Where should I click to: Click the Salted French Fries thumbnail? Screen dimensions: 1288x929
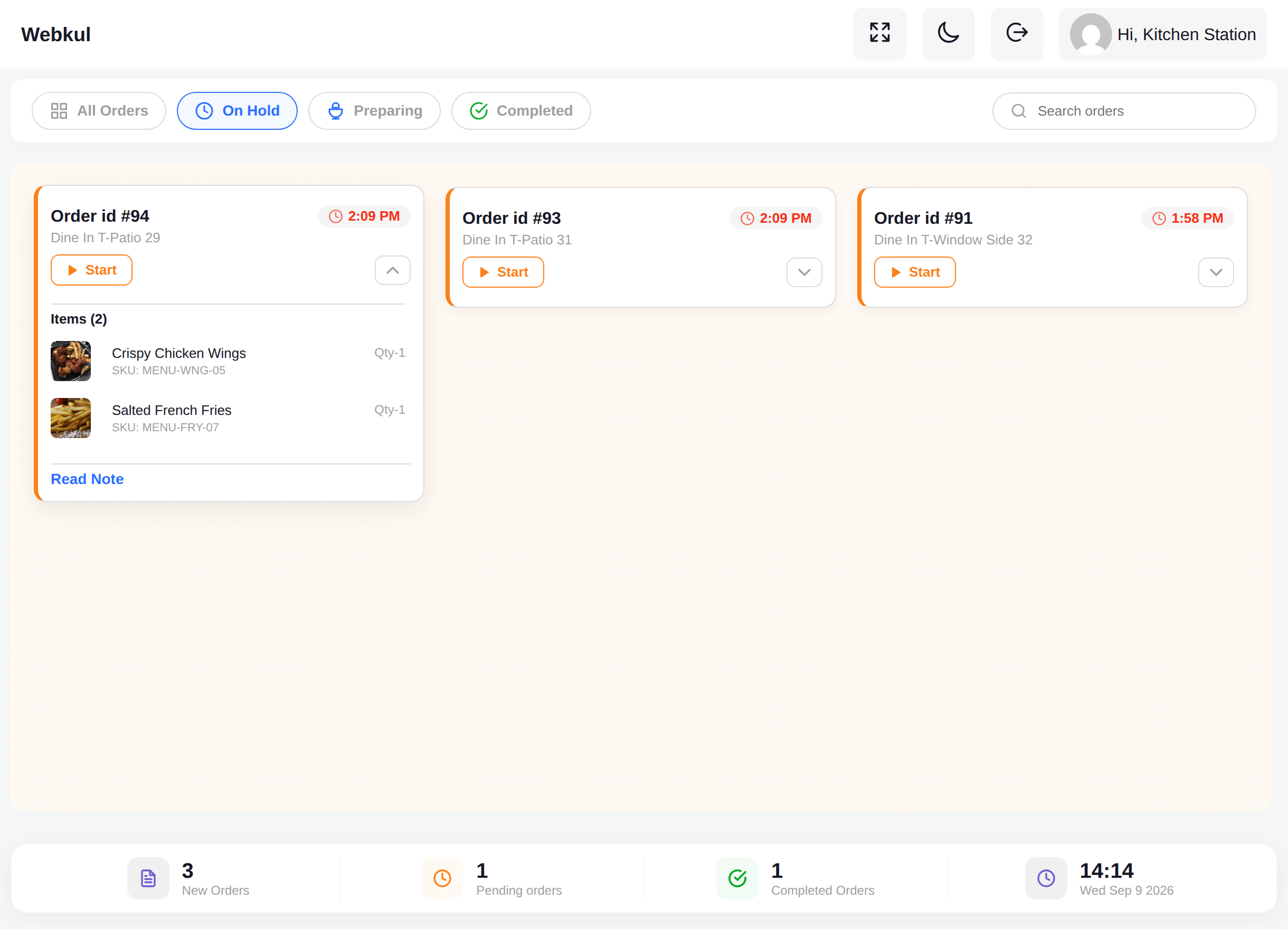[70, 418]
